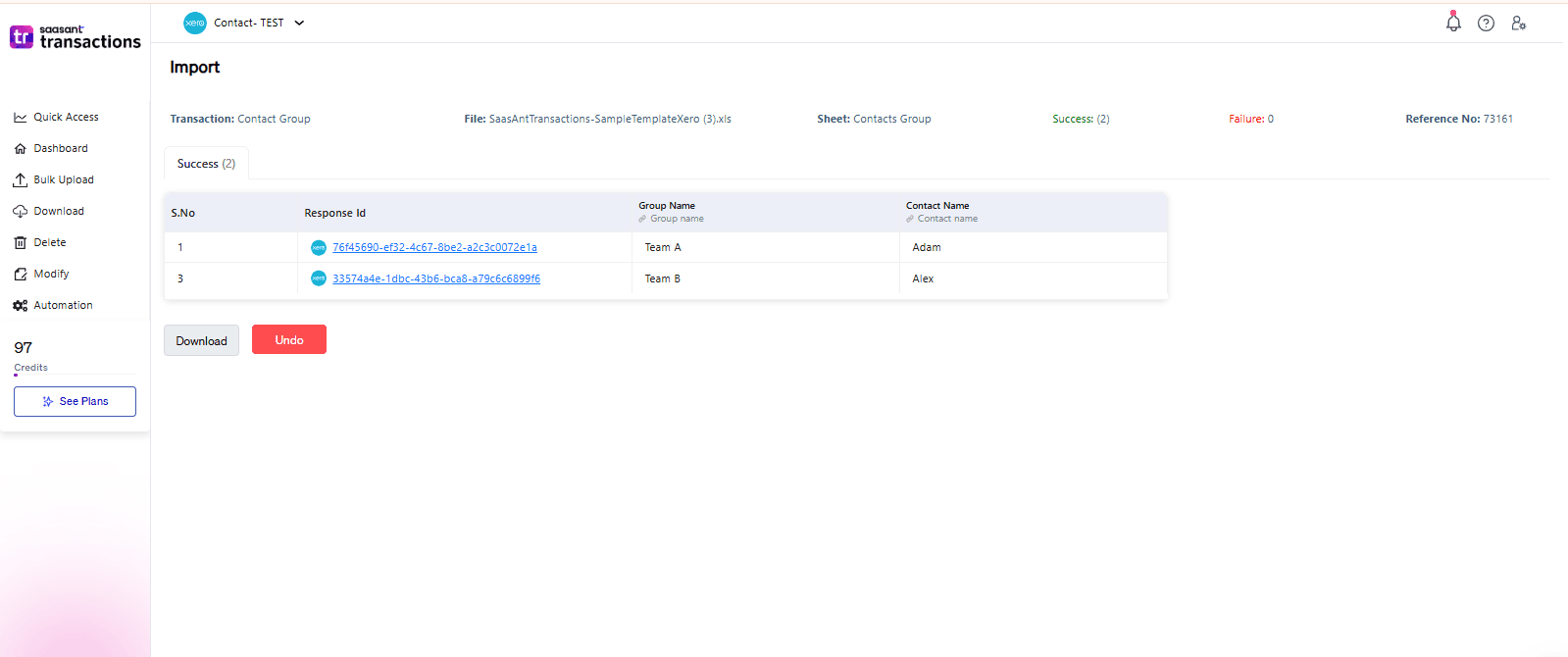This screenshot has width=1568, height=657.
Task: Click Xero icon beside Team A response
Action: [x=319, y=248]
